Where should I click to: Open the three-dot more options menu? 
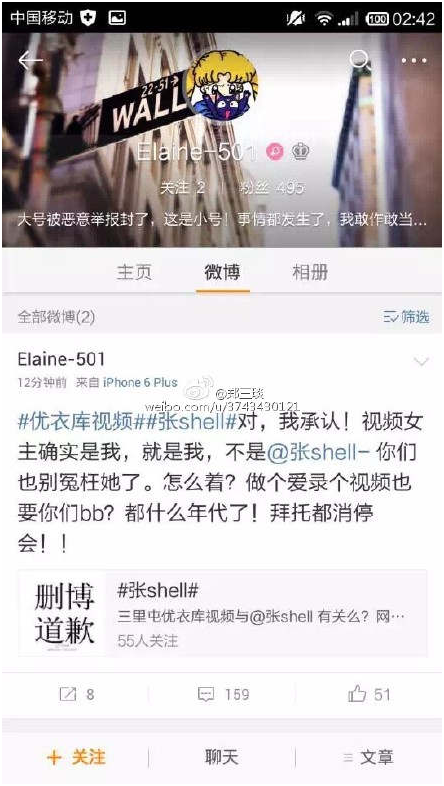pyautogui.click(x=414, y=61)
